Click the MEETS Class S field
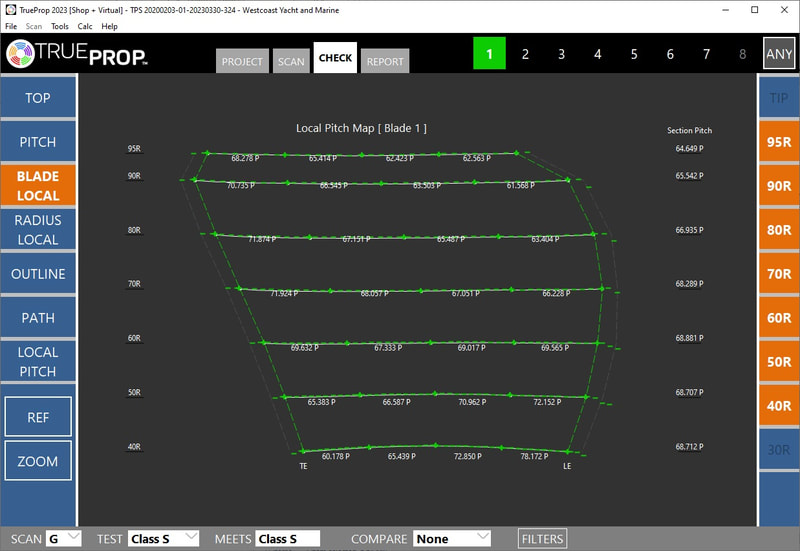 tap(287, 539)
